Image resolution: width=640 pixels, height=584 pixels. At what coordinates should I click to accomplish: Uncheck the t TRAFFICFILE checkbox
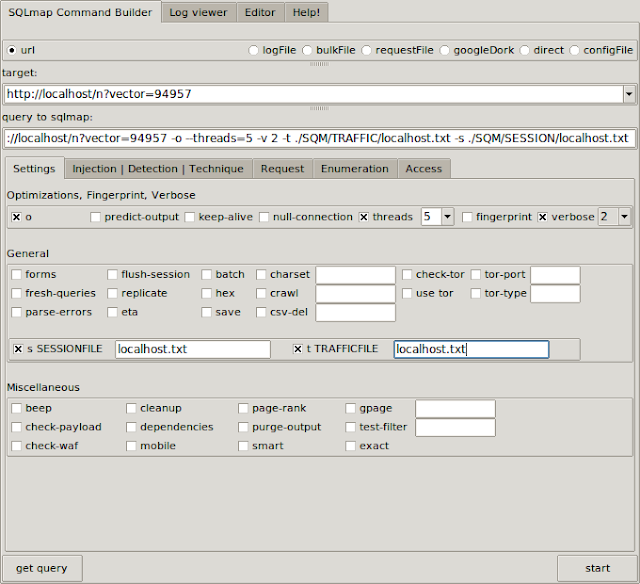tap(298, 349)
